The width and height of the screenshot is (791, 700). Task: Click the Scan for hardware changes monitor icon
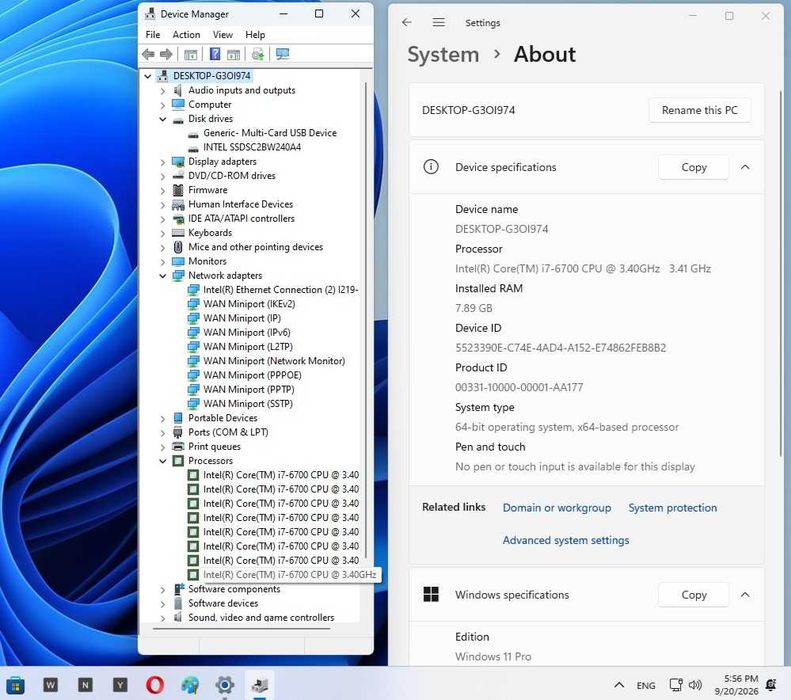[x=282, y=54]
